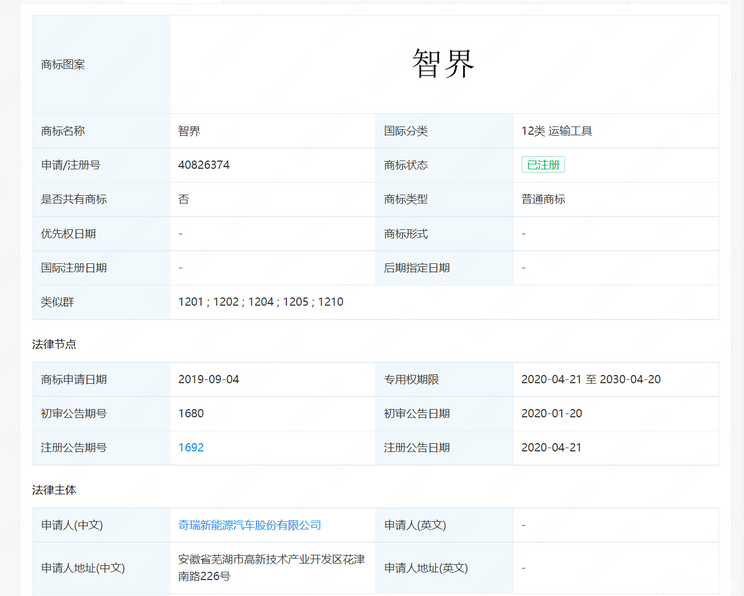This screenshot has height=596, width=744.
Task: Open applicant 奇瑞新能源汽车股份有限公司 link
Action: click(249, 525)
